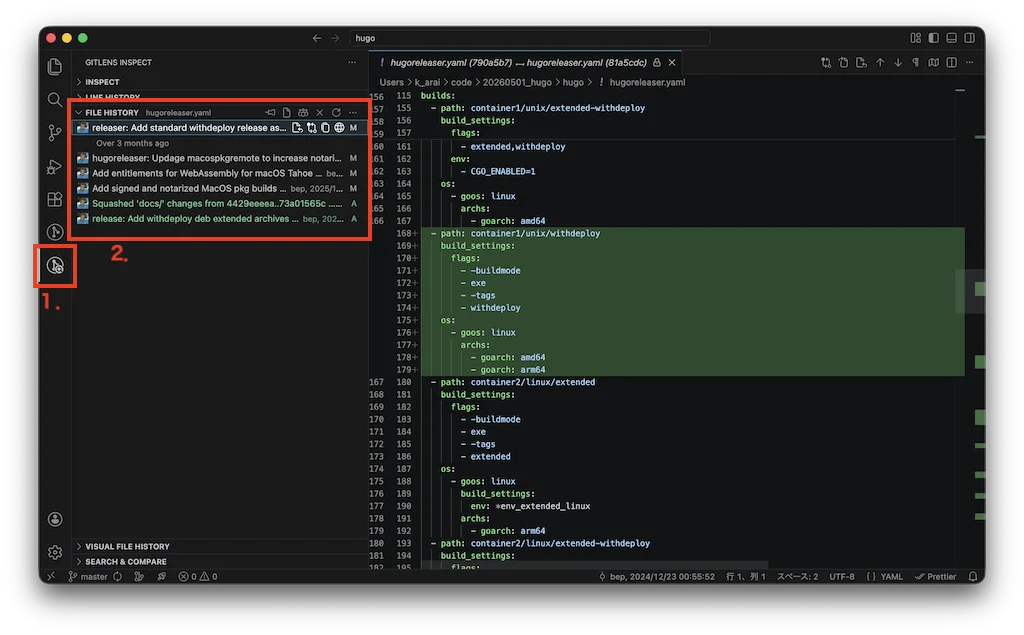Viewport: 1024px width, 635px height.
Task: Open the Search view in activity bar
Action: [55, 100]
